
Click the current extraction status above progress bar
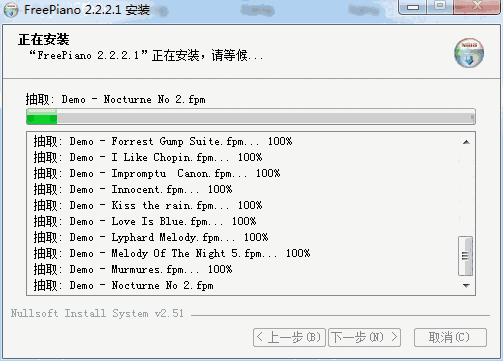(x=116, y=99)
